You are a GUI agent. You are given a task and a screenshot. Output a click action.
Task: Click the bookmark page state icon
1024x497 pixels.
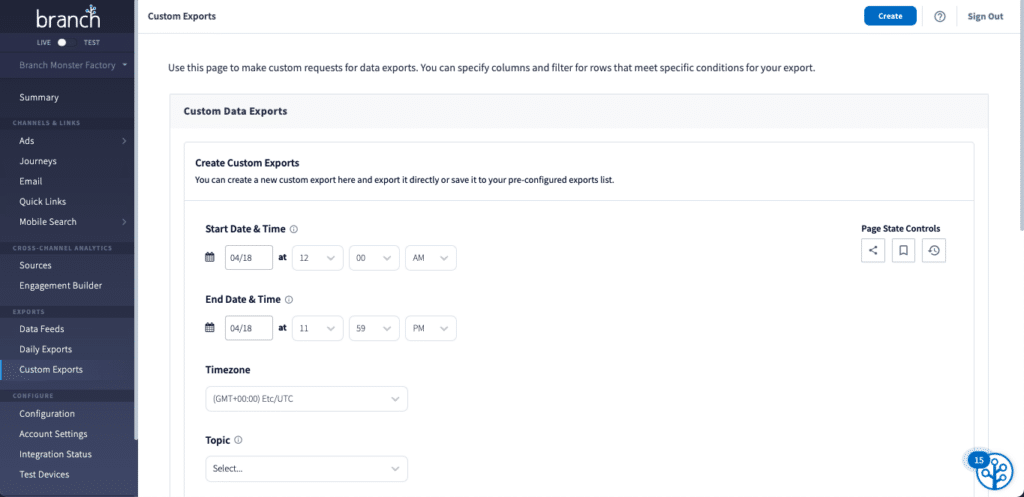(x=903, y=250)
